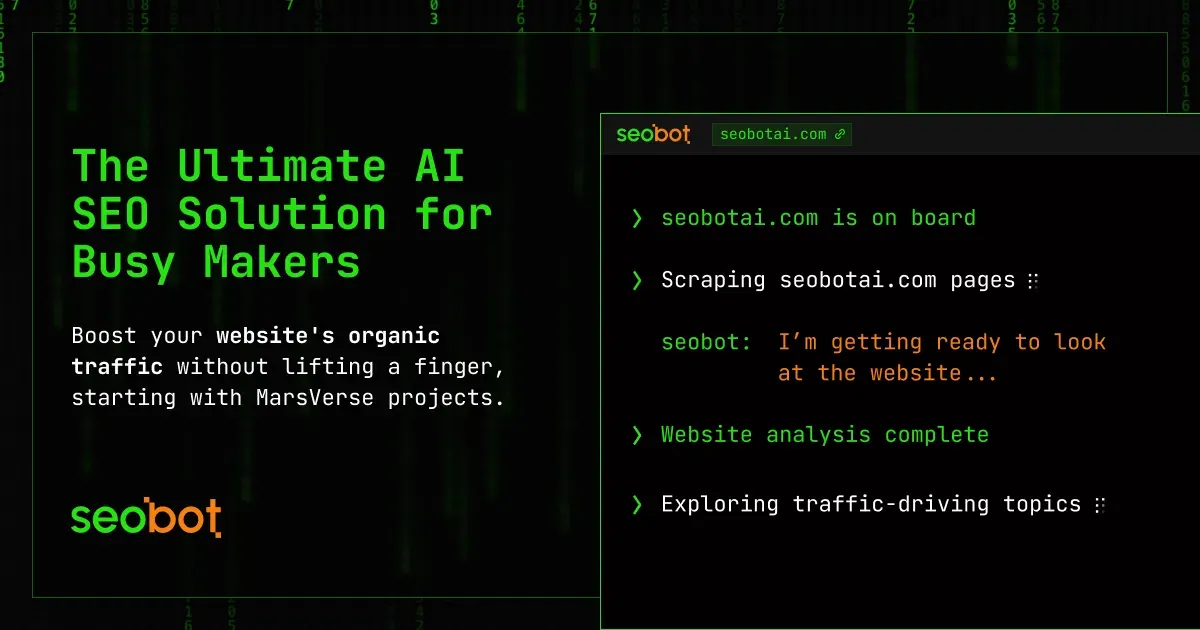Image resolution: width=1200 pixels, height=630 pixels.
Task: Click the chevron beside "Website analysis complete"
Action: [x=637, y=435]
